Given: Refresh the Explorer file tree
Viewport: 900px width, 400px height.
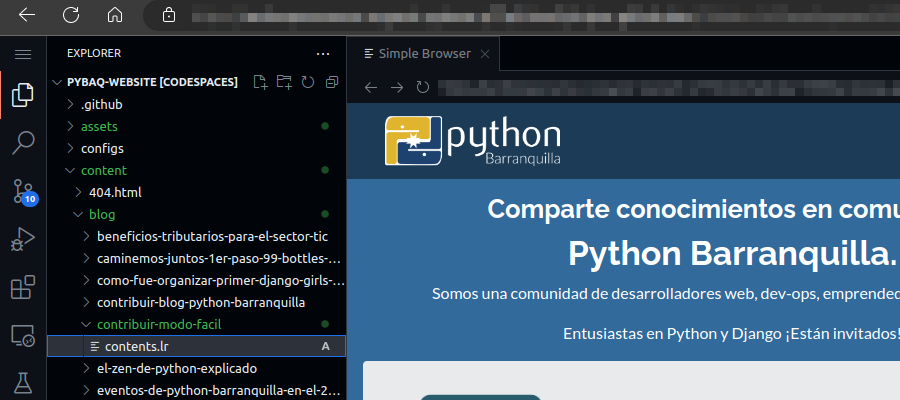Looking at the screenshot, I should (x=308, y=82).
